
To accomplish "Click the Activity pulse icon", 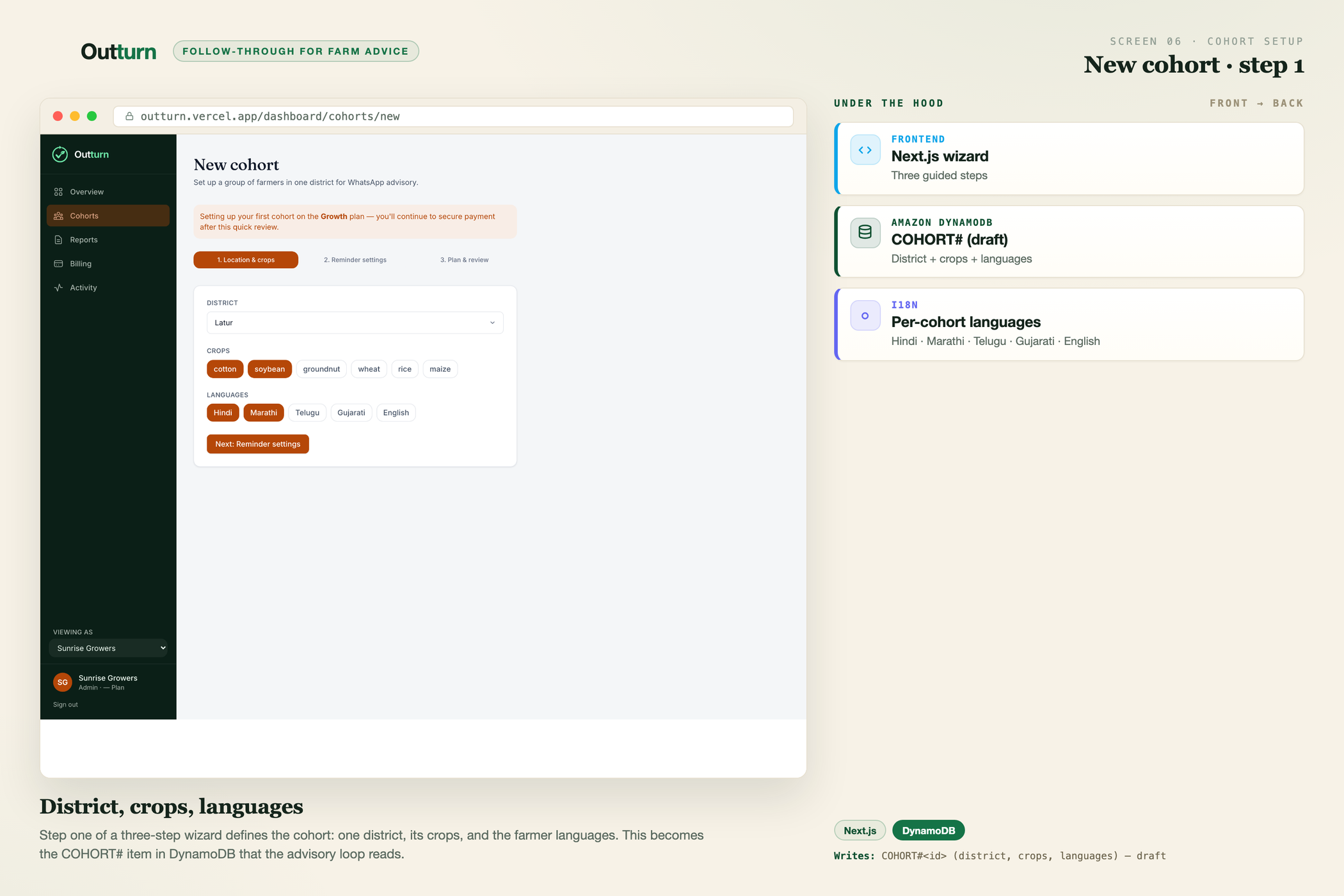I will click(58, 287).
